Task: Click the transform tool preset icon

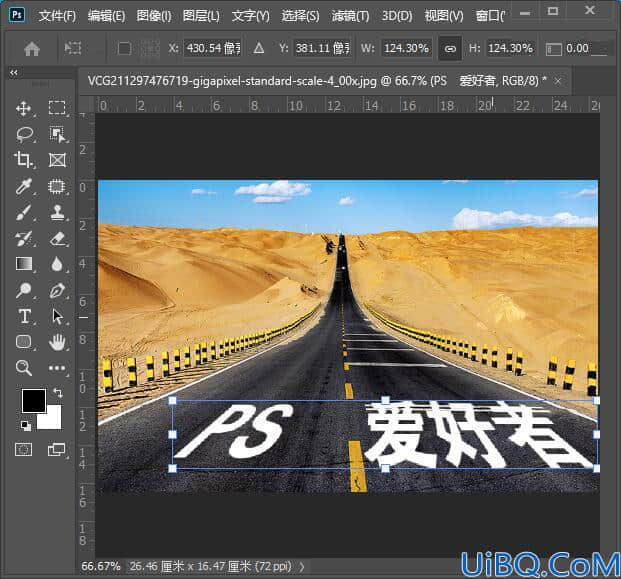Action: point(73,48)
